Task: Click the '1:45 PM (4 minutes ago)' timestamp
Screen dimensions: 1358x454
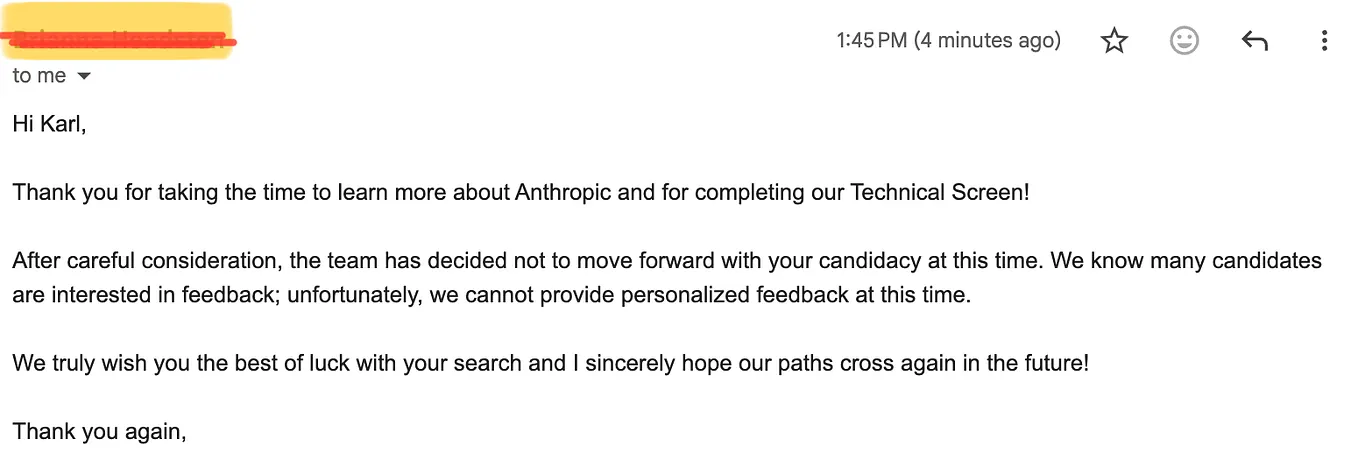Action: pyautogui.click(x=948, y=41)
